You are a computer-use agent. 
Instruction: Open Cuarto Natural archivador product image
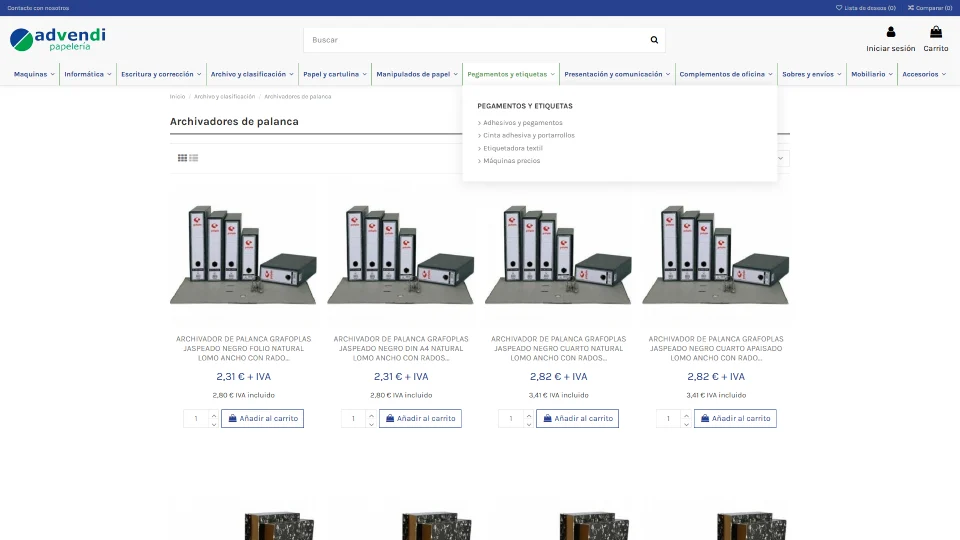click(558, 255)
